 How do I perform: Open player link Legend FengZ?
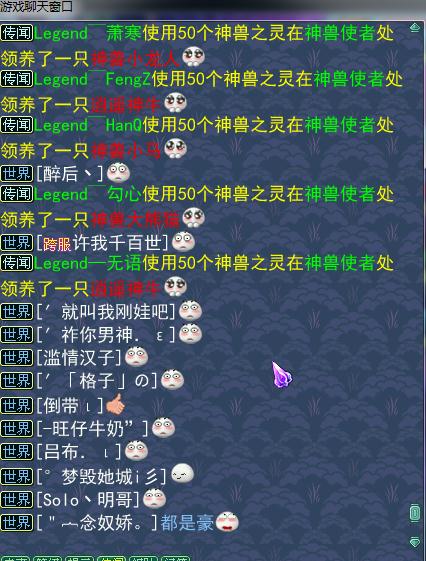93,79
